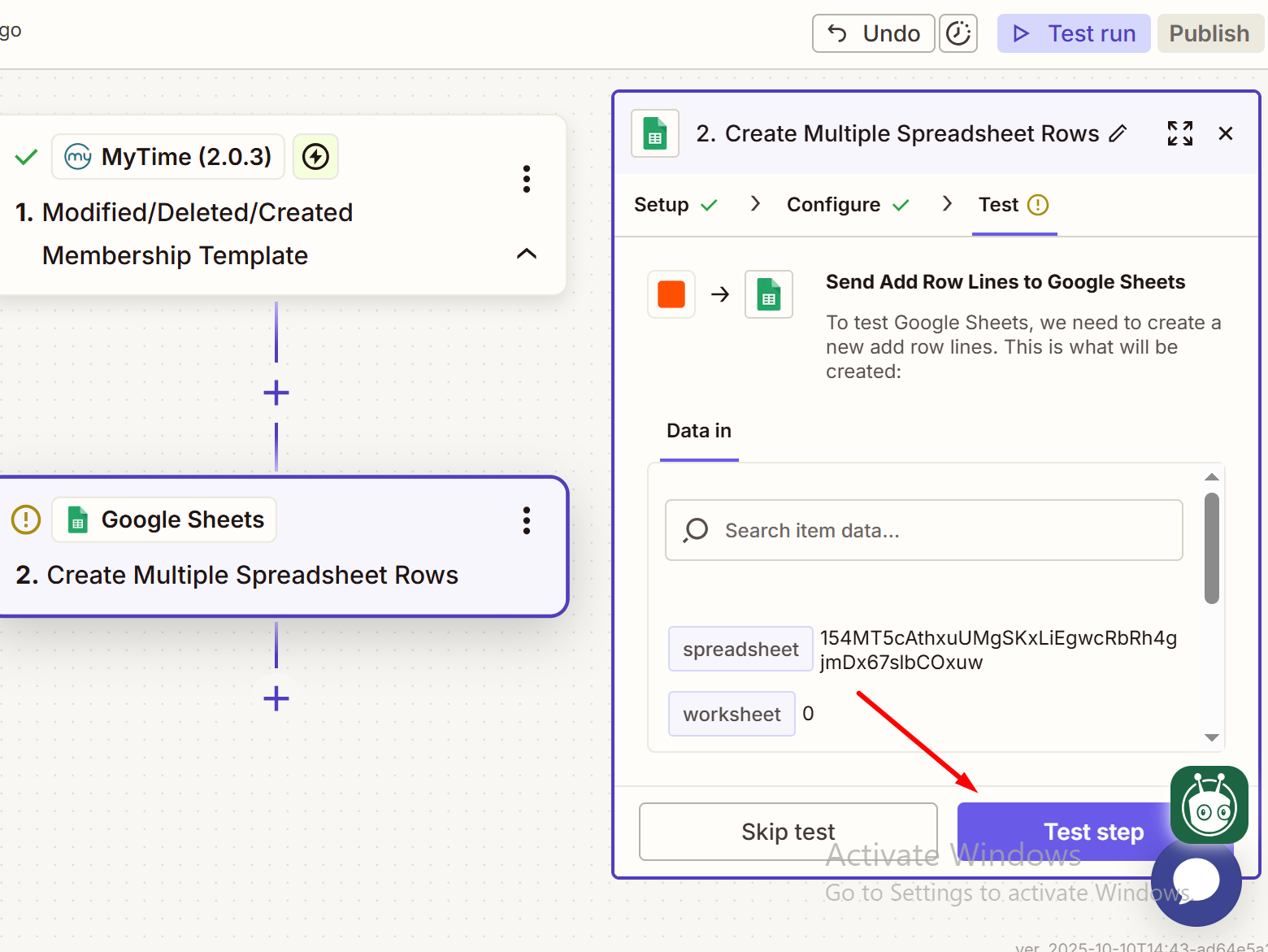The image size is (1268, 952).
Task: Click the Test tab warning indicator
Action: 1038,205
